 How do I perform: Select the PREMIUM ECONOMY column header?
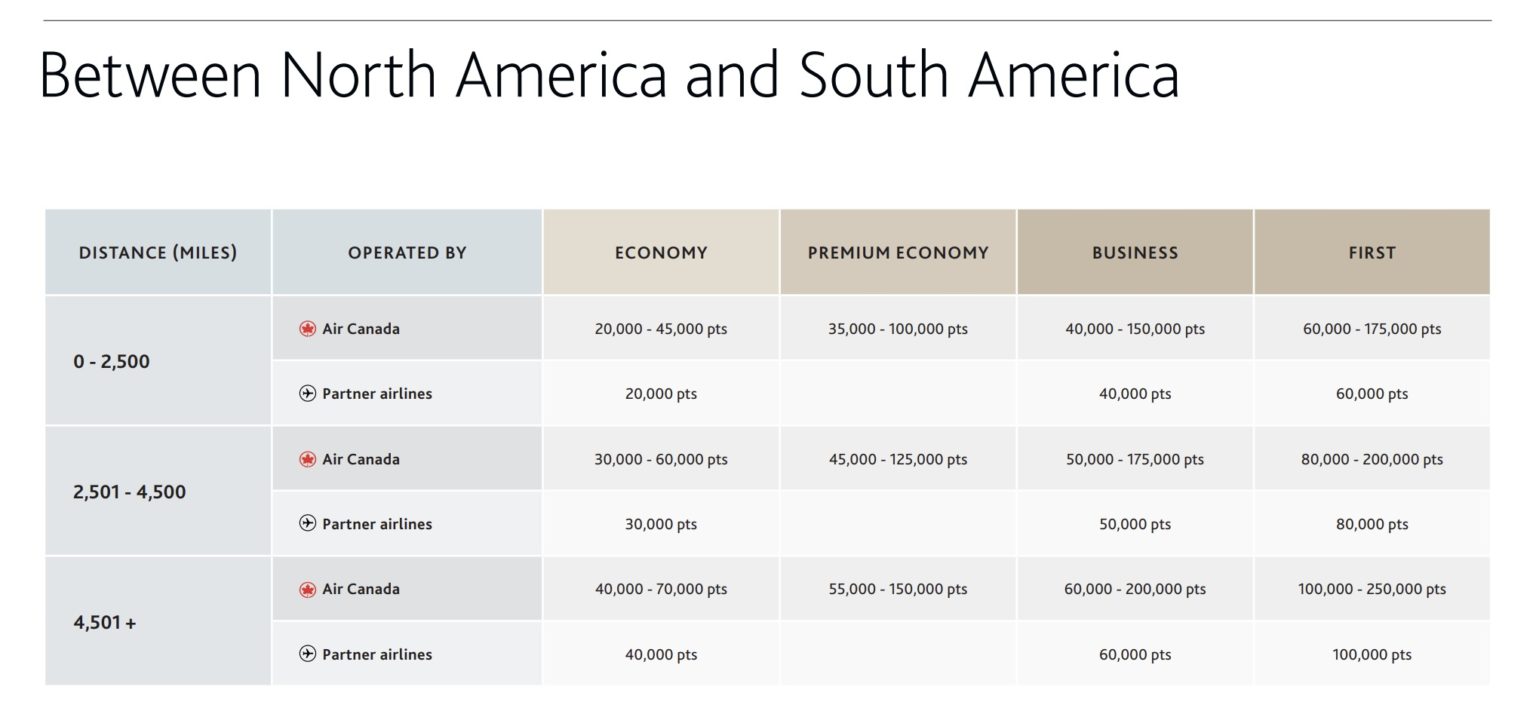[898, 253]
